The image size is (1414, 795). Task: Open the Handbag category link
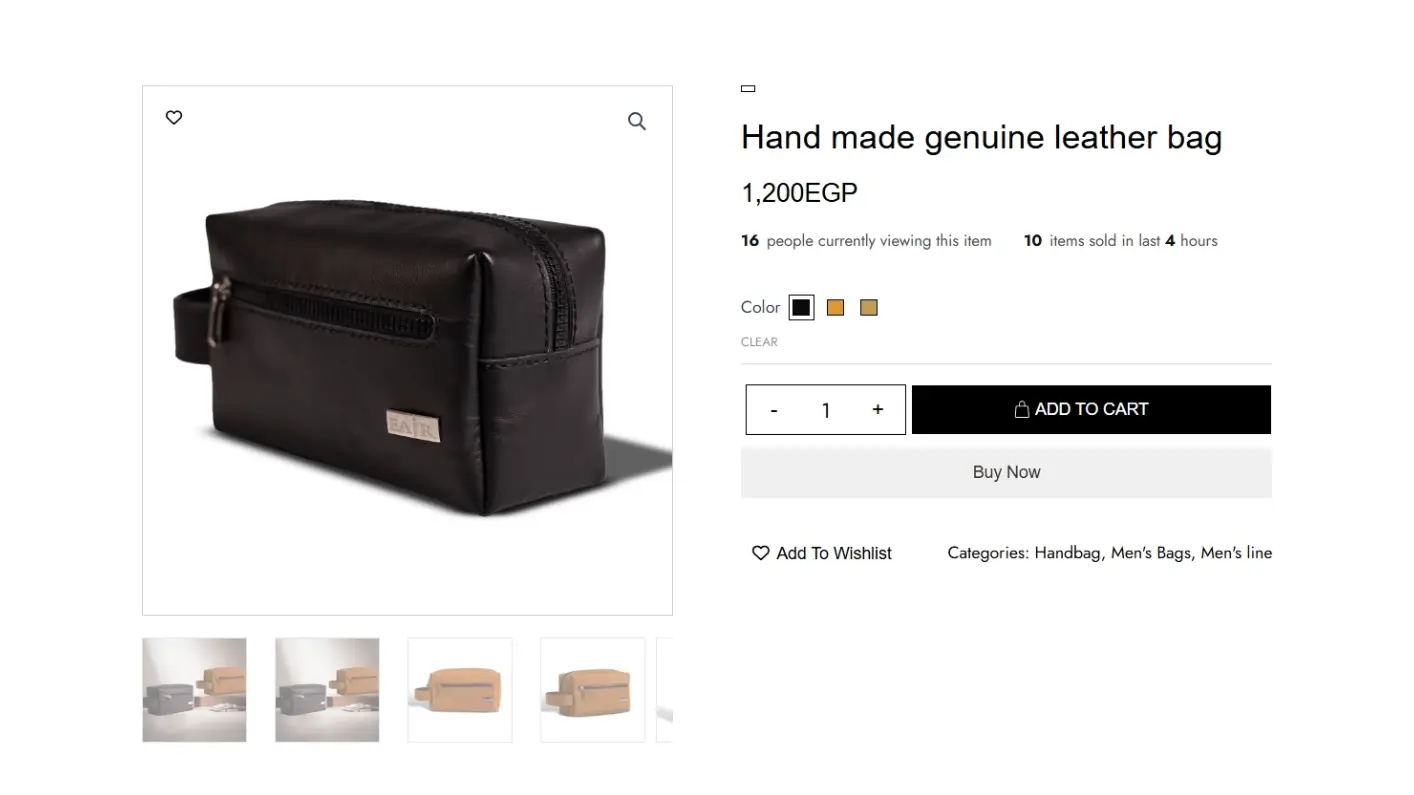[1067, 553]
